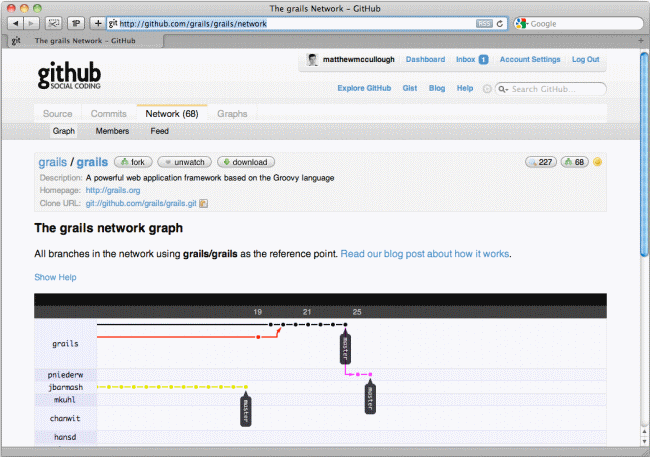Open new tab with plus at tab bar end
Viewport: 650px width, 457px height.
tap(640, 41)
